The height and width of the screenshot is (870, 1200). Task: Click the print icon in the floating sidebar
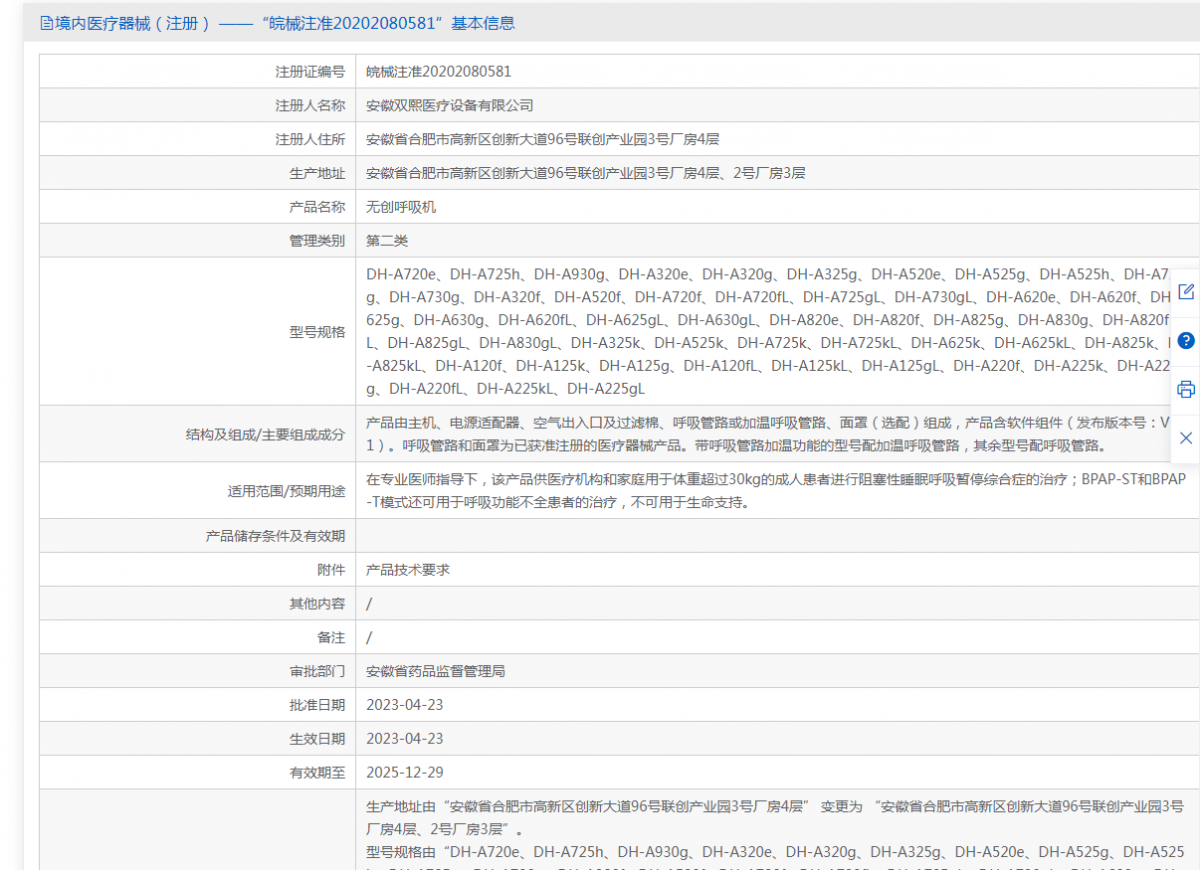[x=1186, y=390]
